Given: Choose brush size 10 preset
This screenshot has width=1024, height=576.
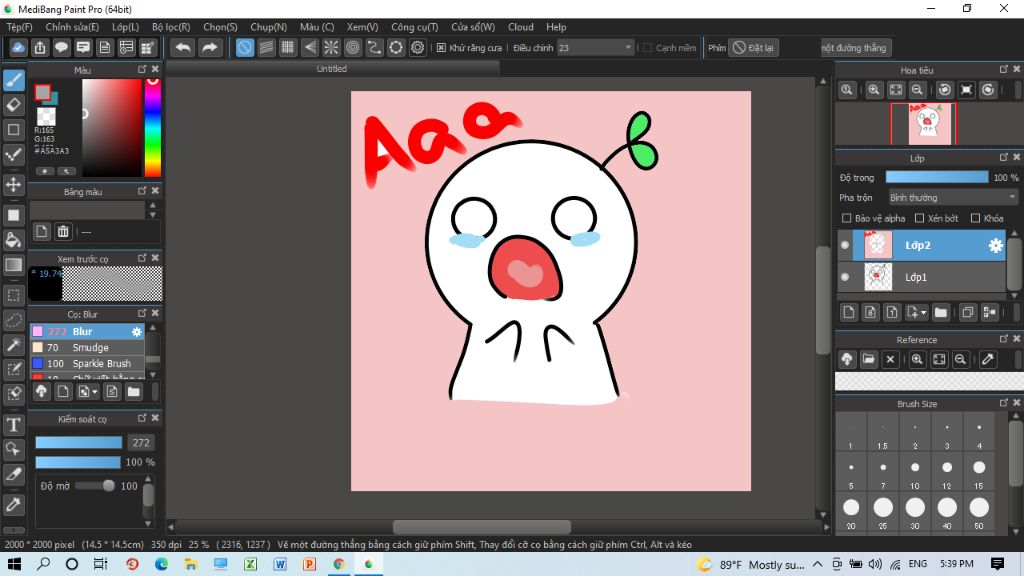Looking at the screenshot, I should coord(915,472).
